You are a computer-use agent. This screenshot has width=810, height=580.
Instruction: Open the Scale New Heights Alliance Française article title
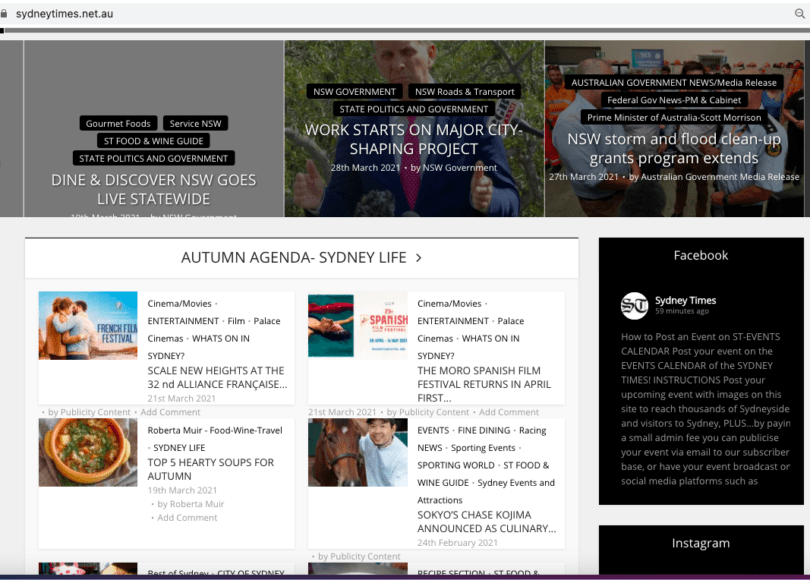point(217,378)
